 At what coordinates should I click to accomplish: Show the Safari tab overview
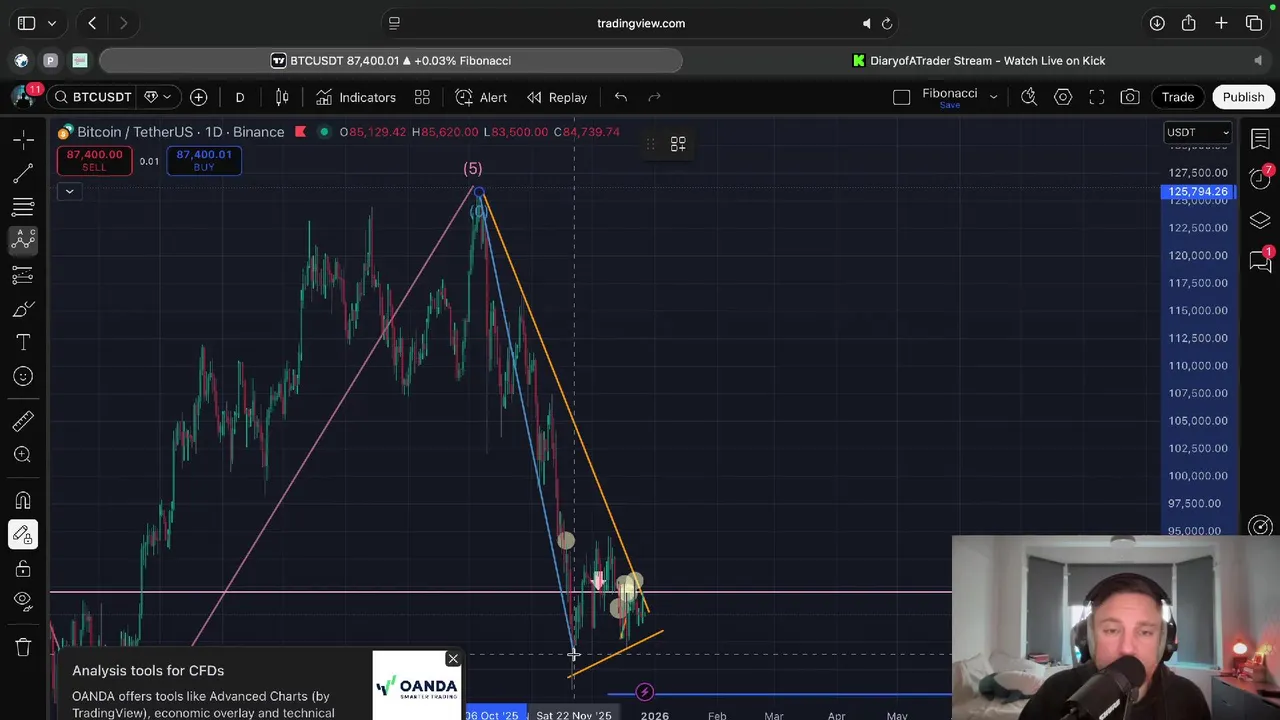click(x=1254, y=23)
